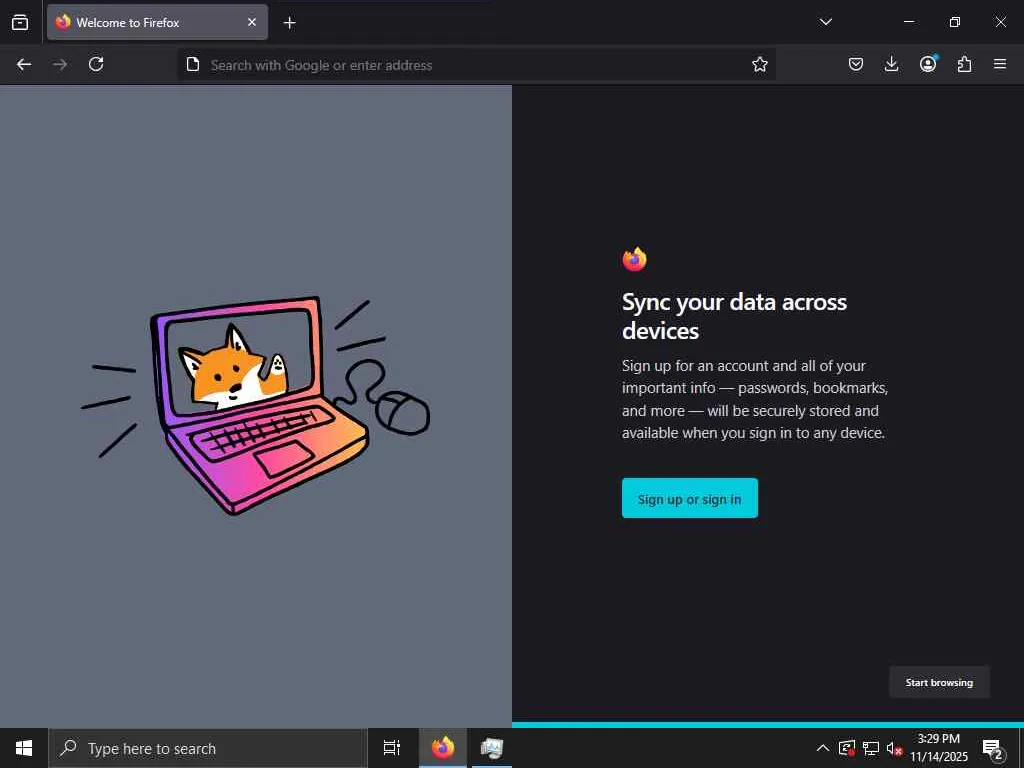Show hidden system tray icons
1024x768 pixels.
tap(823, 748)
